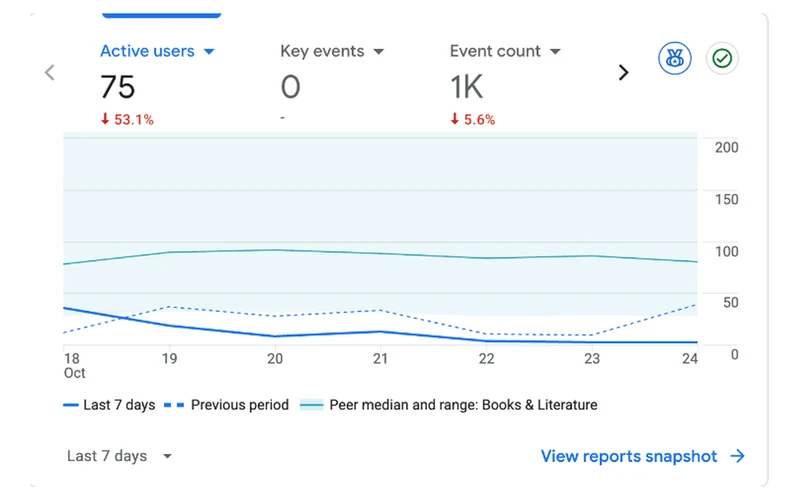Click the 20 date axis label
This screenshot has height=500, width=800.
point(275,359)
